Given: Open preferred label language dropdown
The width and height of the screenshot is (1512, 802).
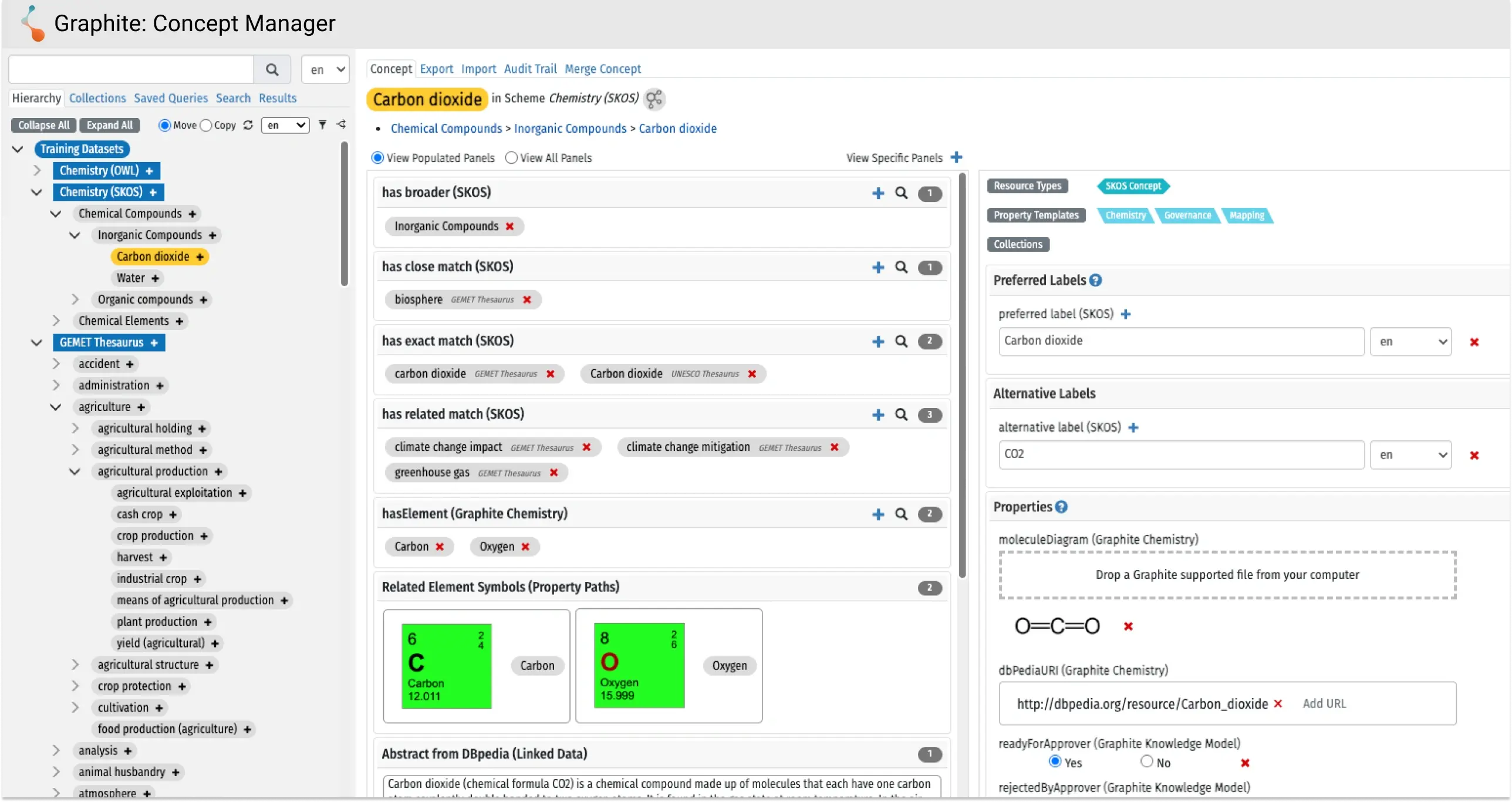Looking at the screenshot, I should (1410, 342).
